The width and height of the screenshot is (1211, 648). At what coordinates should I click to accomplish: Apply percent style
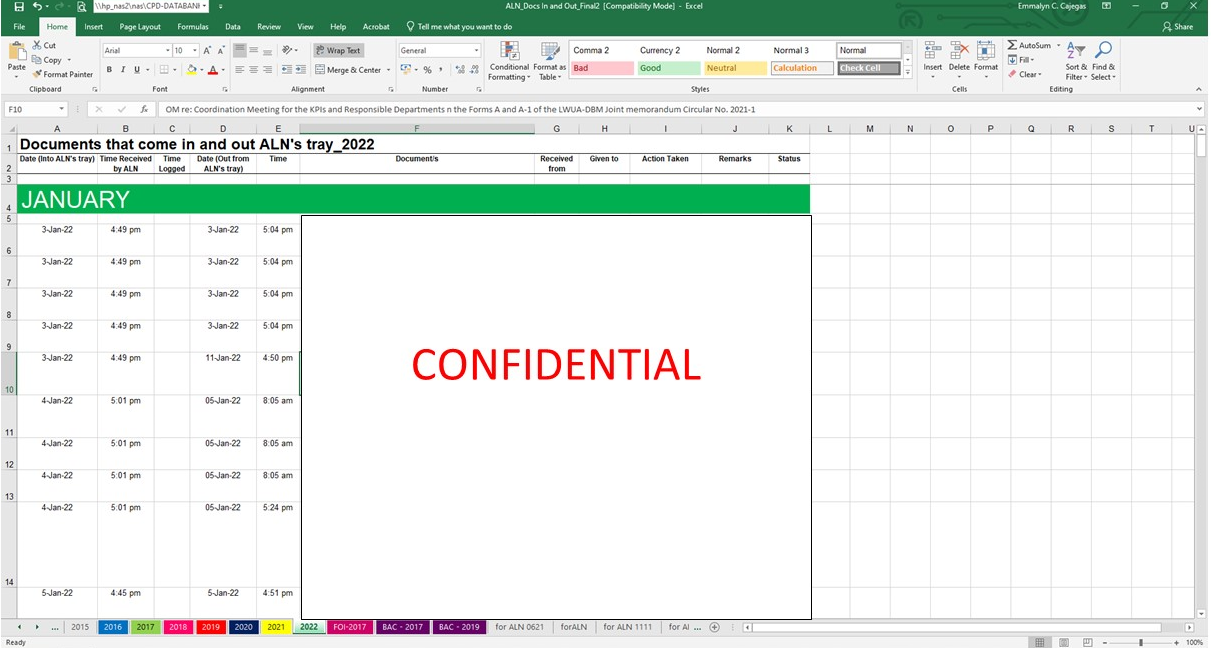pos(427,70)
